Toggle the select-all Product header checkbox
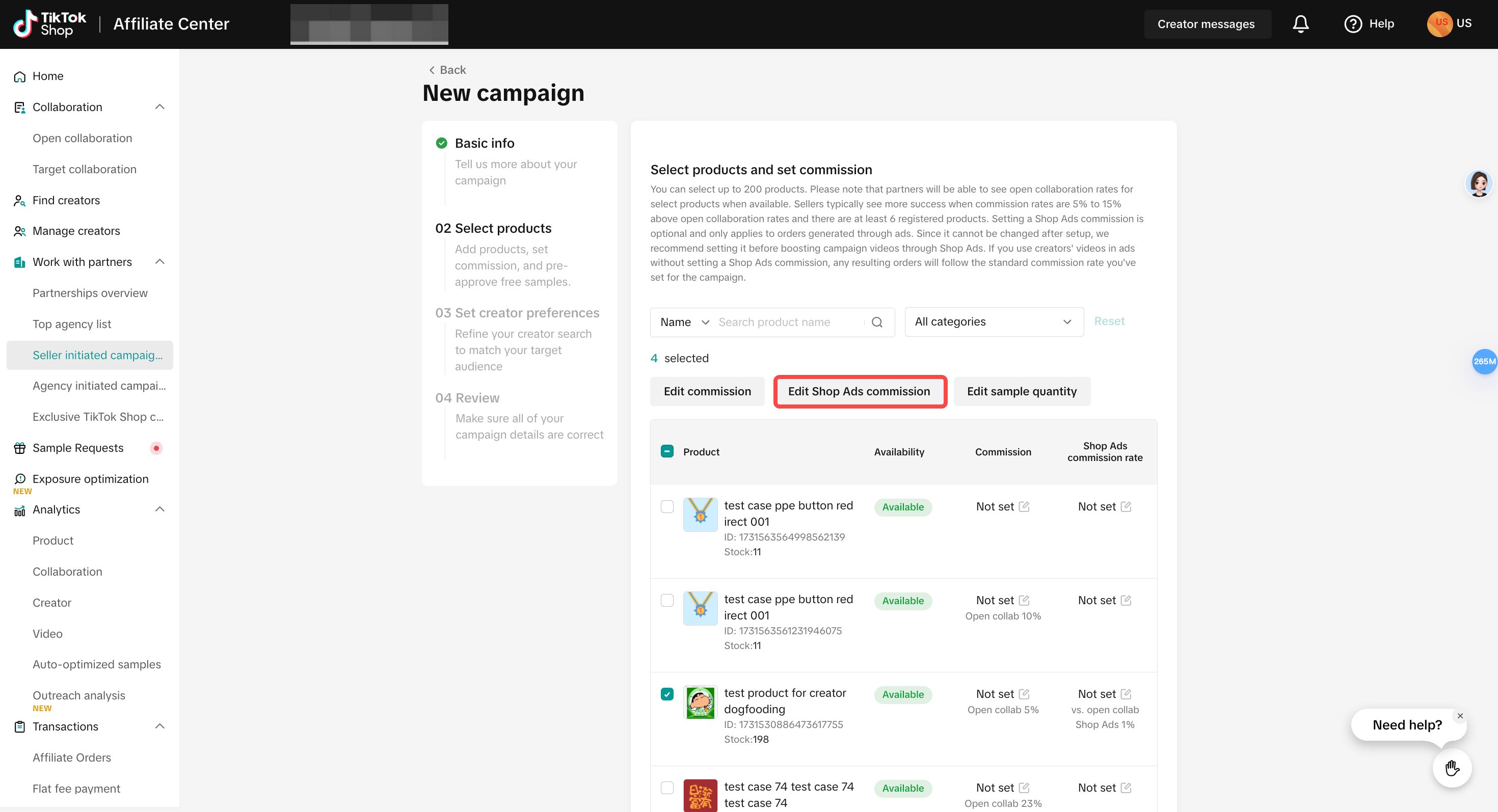The image size is (1498, 812). [667, 451]
